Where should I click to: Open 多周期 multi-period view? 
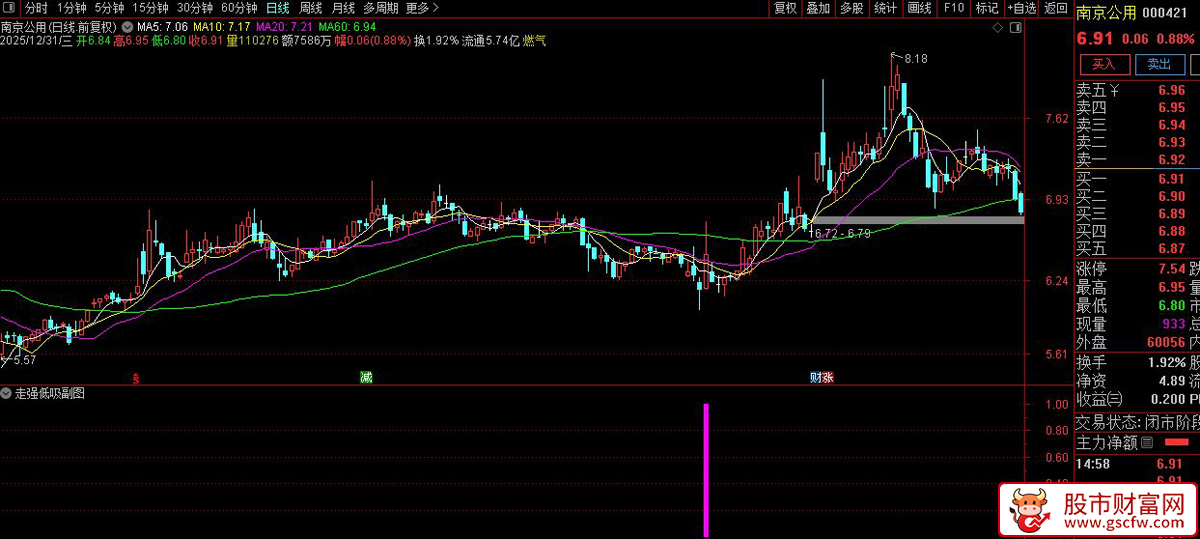[381, 8]
